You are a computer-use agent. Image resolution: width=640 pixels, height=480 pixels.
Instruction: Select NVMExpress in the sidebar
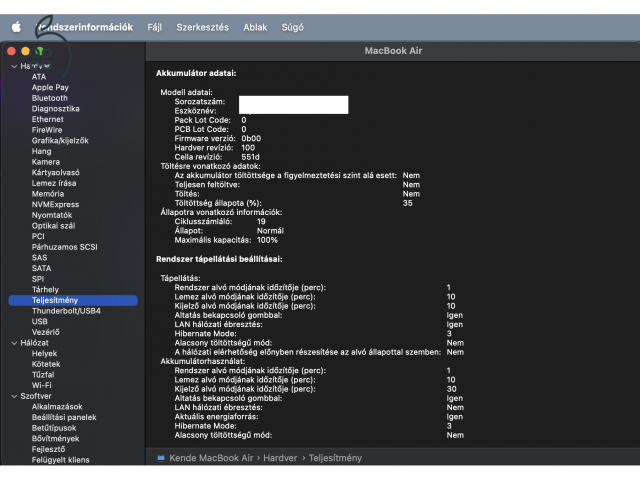pyautogui.click(x=55, y=204)
